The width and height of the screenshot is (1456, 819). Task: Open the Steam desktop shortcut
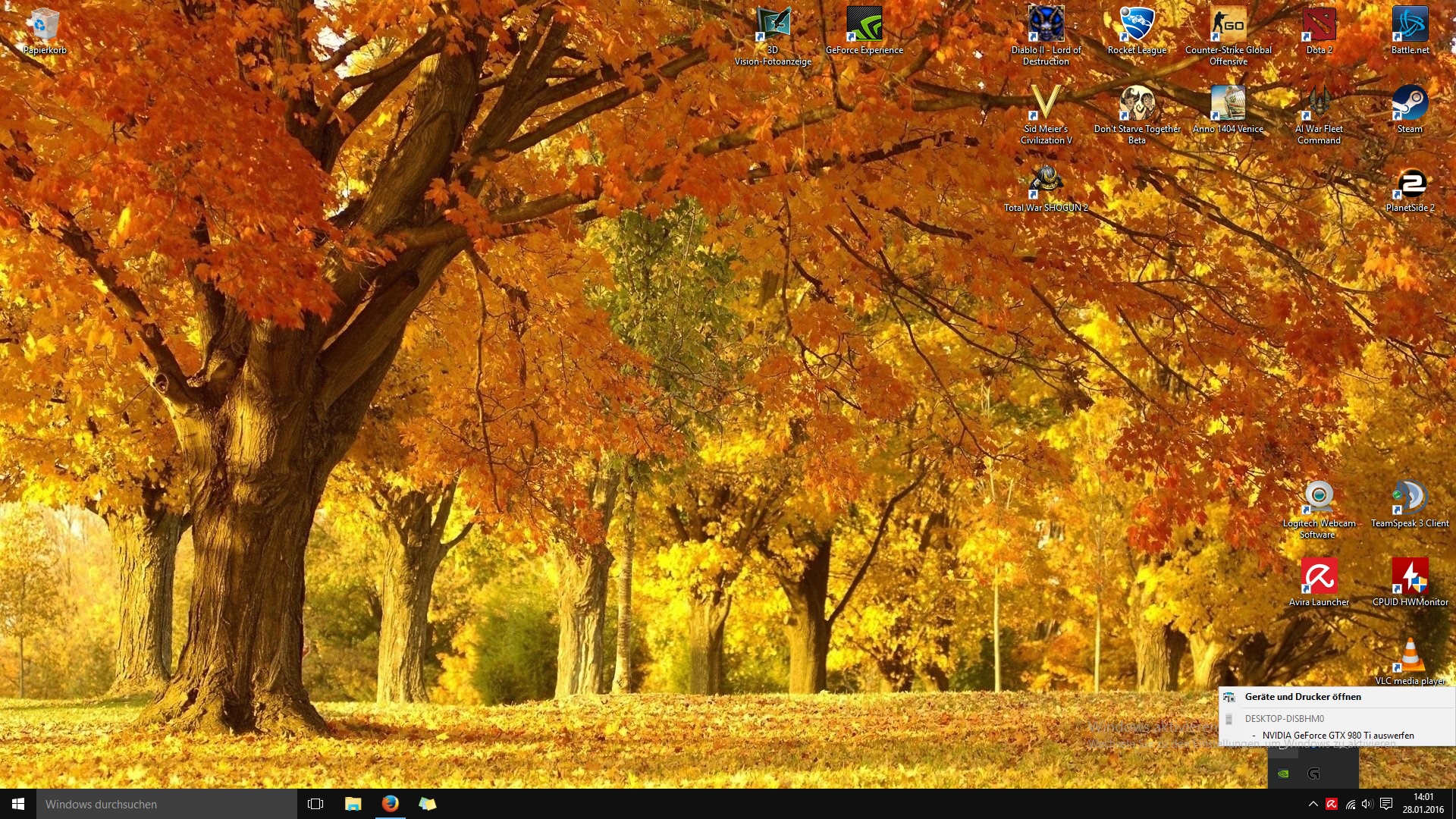pyautogui.click(x=1410, y=108)
